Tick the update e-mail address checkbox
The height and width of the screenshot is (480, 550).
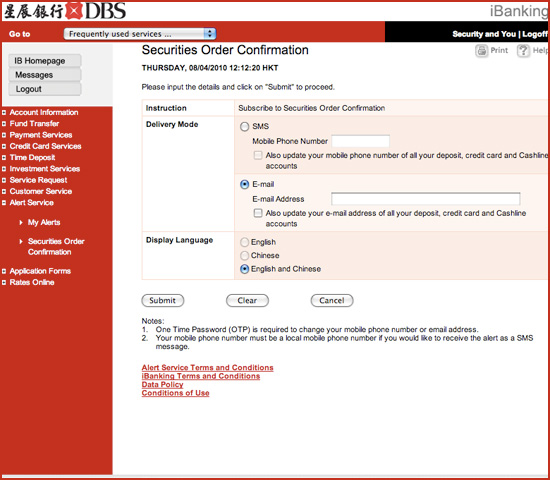click(x=258, y=213)
